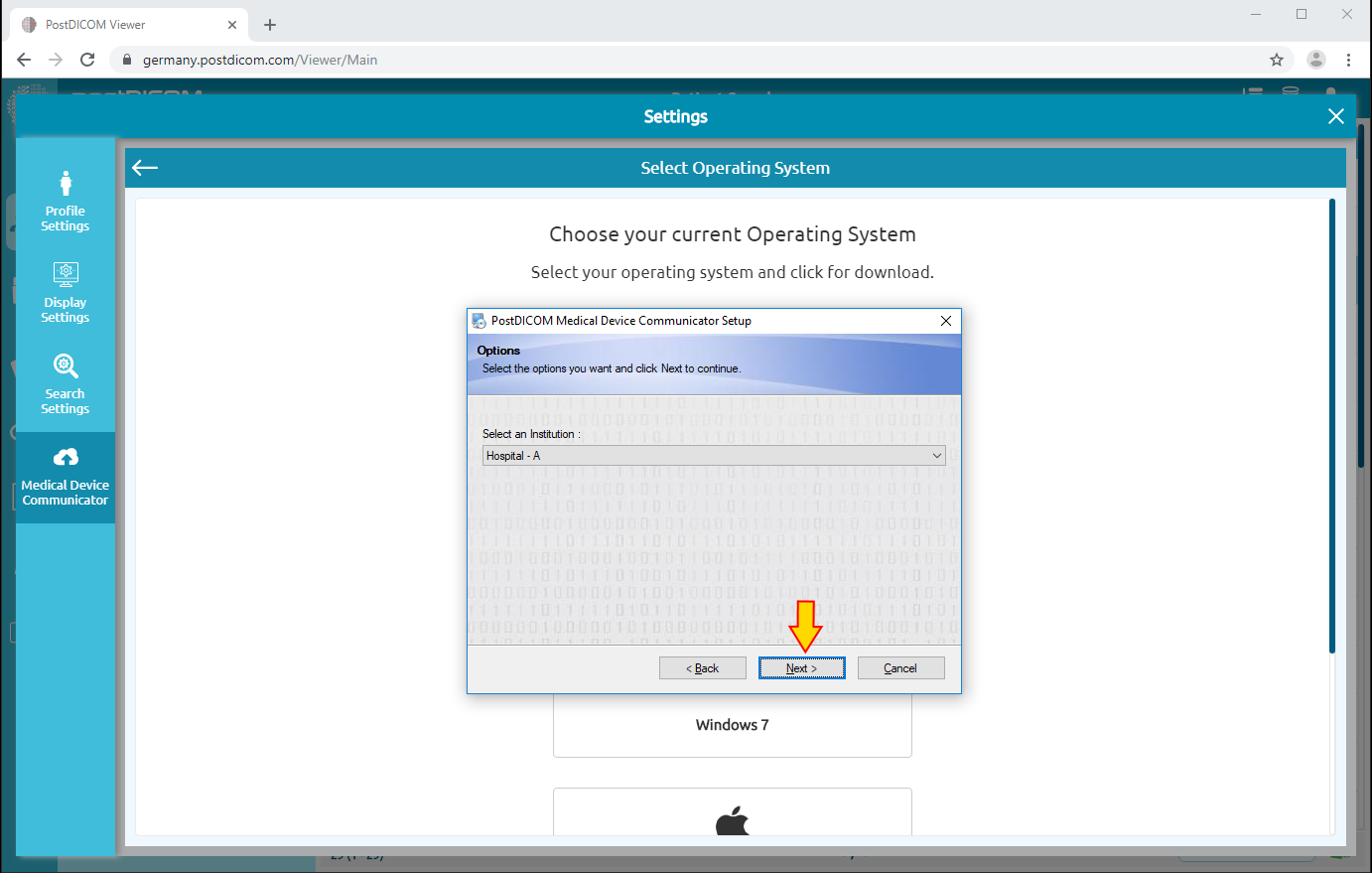
Task: Click the < Back button in setup
Action: (702, 668)
